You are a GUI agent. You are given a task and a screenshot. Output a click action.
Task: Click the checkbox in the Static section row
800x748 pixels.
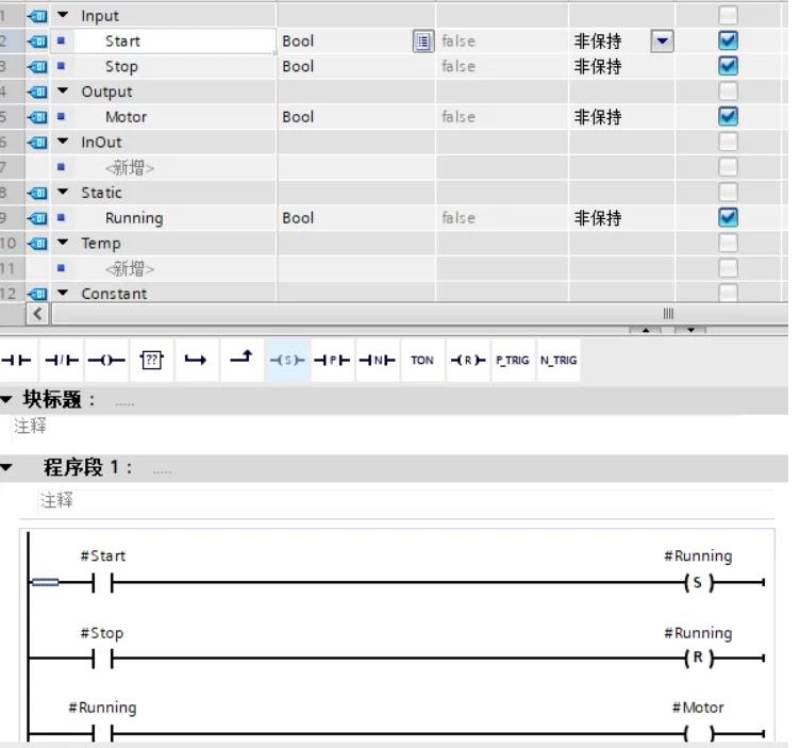728,192
